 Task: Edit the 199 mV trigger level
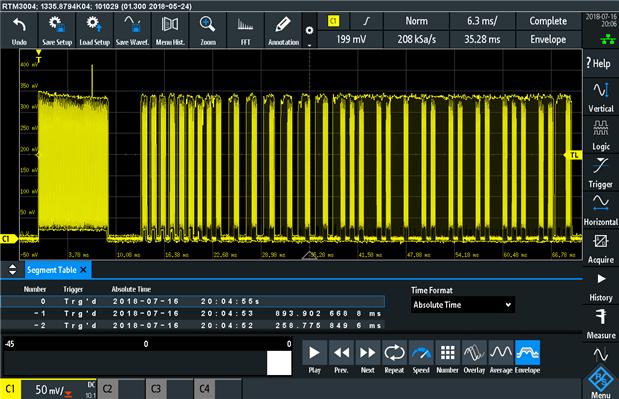(x=351, y=39)
